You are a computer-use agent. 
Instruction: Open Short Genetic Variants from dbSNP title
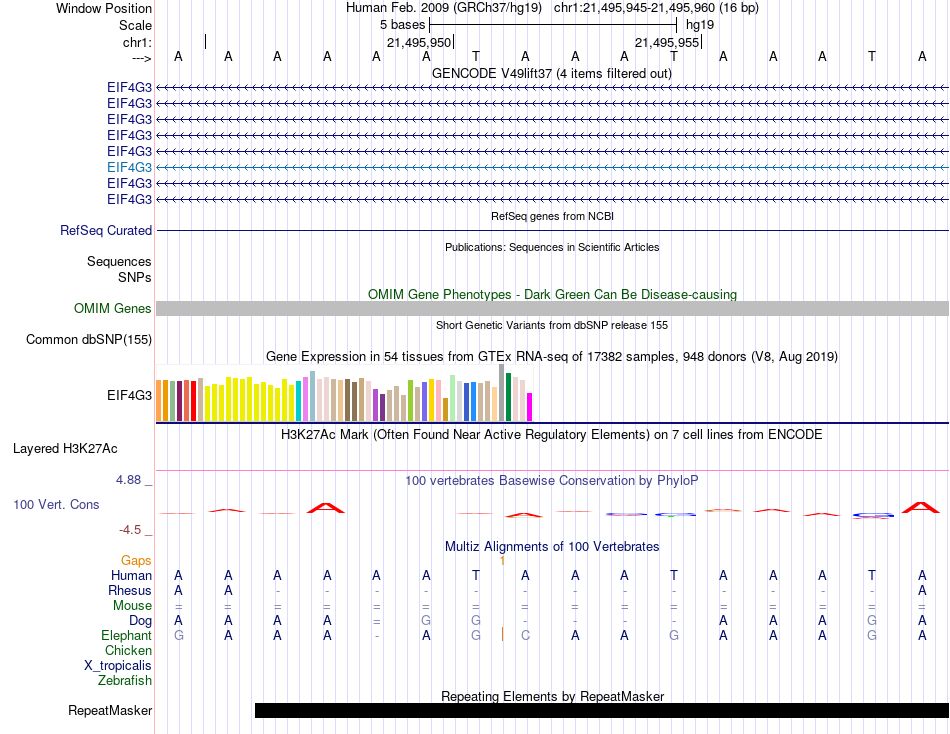[x=552, y=325]
